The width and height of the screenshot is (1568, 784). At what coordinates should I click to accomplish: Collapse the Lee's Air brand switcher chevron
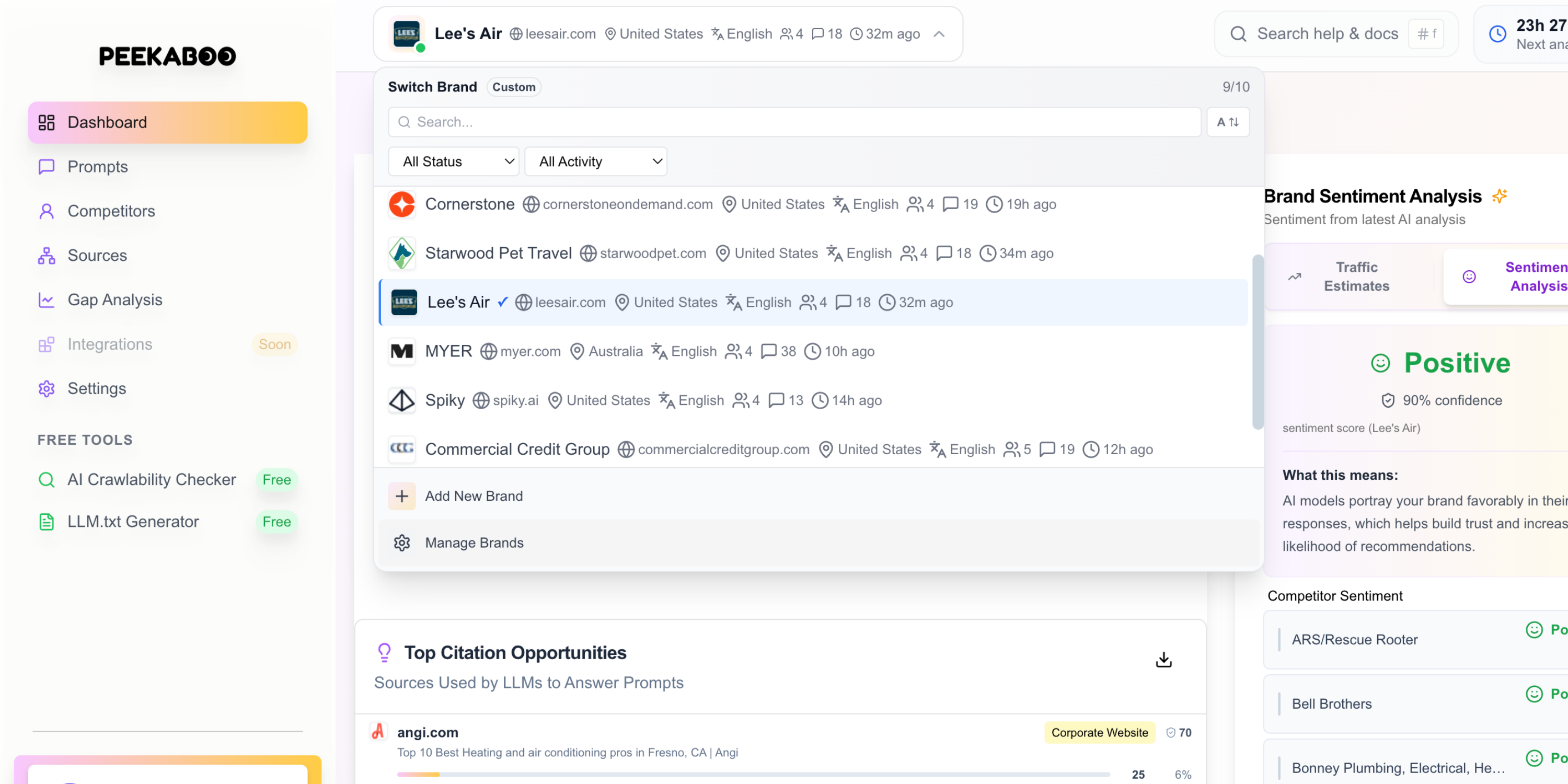pos(939,34)
